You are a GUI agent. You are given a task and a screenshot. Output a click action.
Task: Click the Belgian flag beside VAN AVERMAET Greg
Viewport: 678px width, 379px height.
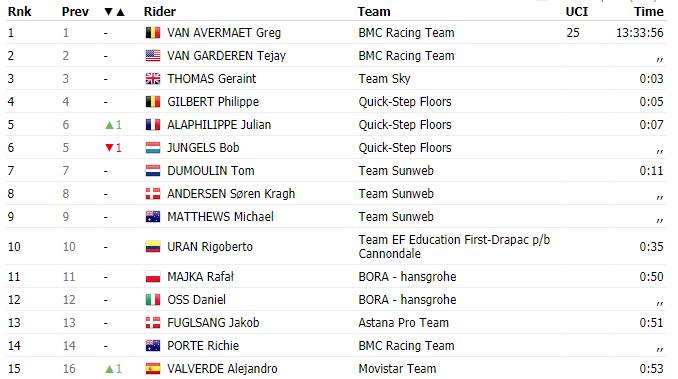click(x=153, y=33)
